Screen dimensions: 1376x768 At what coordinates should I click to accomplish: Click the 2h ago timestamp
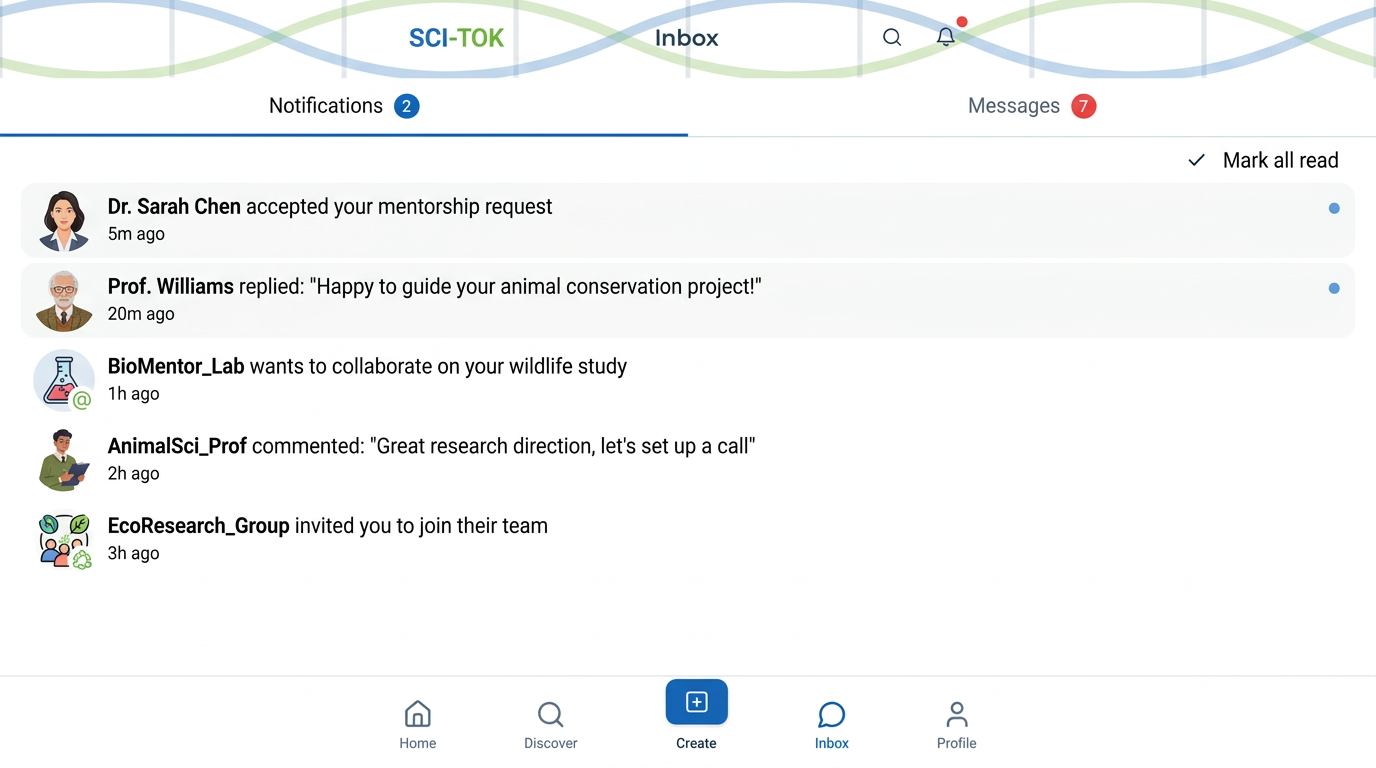tap(134, 474)
